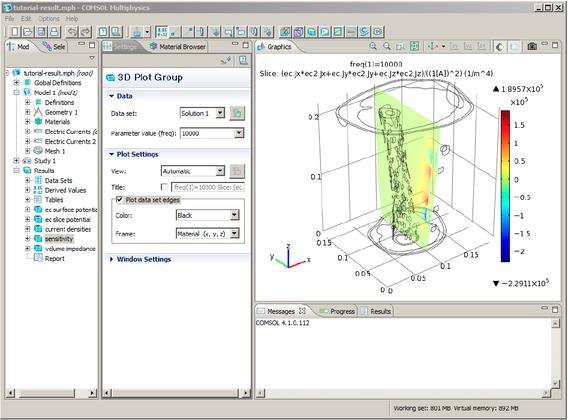Expand the Global Definitions tree node
568x420 pixels.
(16, 83)
